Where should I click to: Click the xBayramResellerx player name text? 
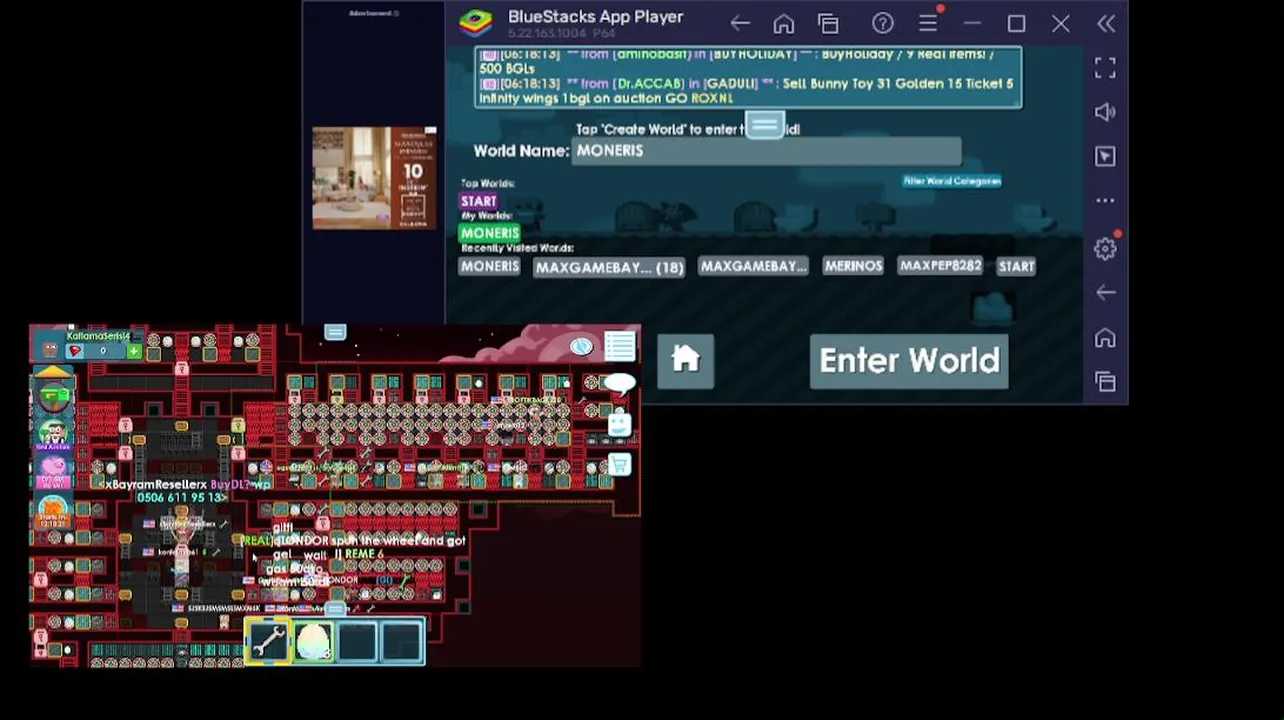click(157, 484)
